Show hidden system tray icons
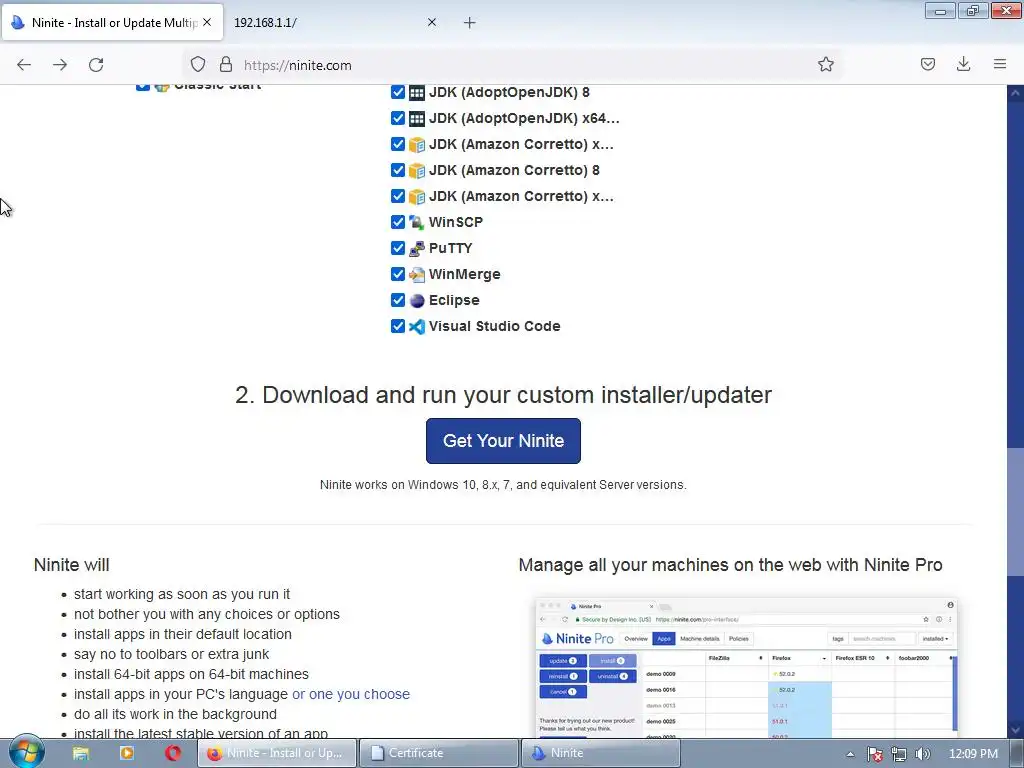This screenshot has height=768, width=1024. tap(850, 754)
